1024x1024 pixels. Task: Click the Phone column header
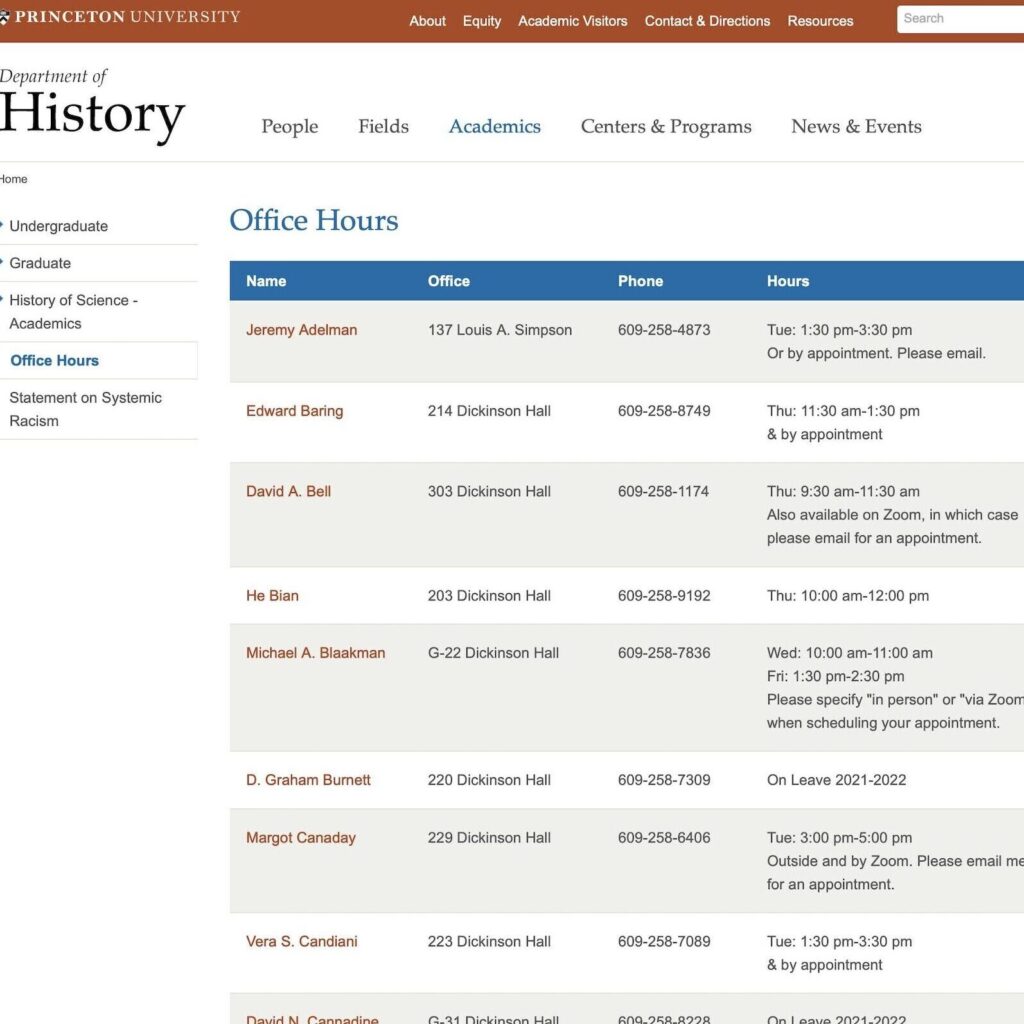pyautogui.click(x=640, y=281)
